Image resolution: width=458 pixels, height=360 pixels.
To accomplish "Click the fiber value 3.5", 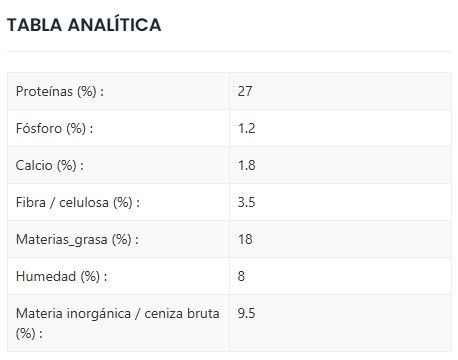I will coord(246,202).
